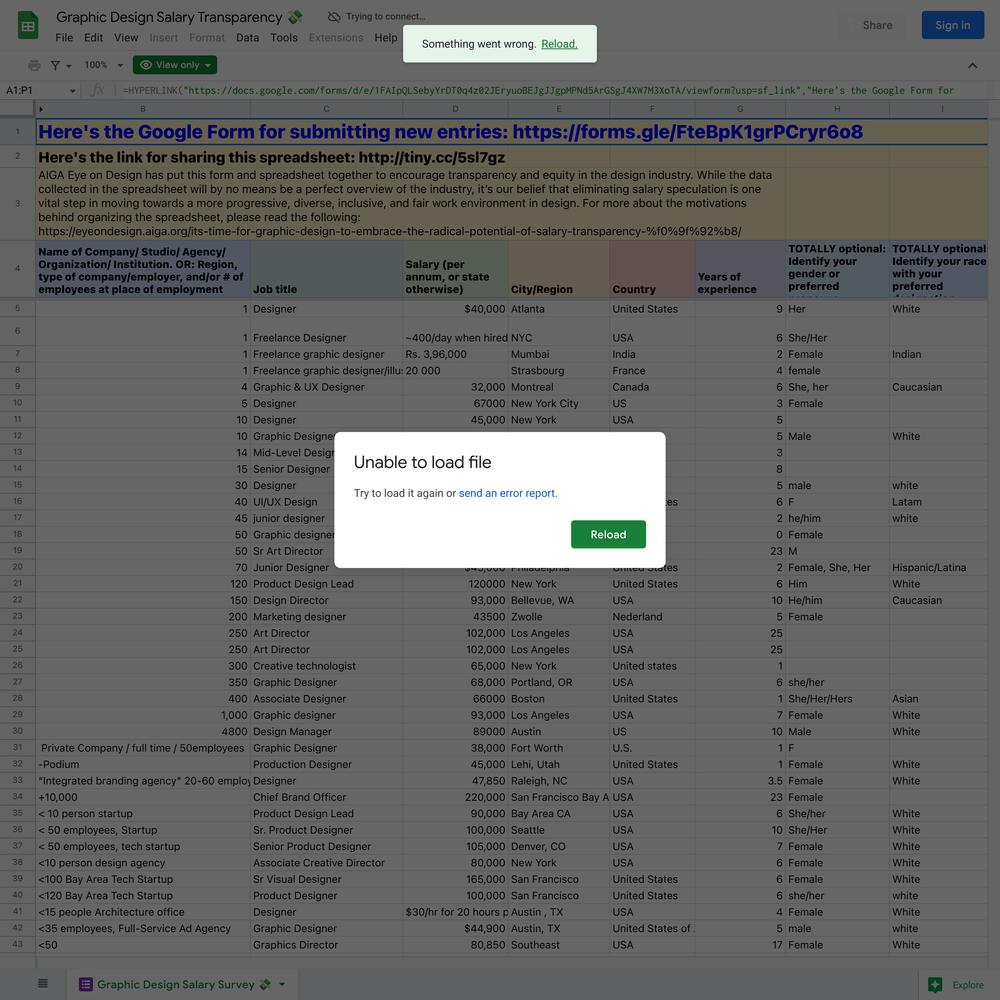This screenshot has height=1000, width=1000.
Task: Click the Explore star icon
Action: click(935, 985)
